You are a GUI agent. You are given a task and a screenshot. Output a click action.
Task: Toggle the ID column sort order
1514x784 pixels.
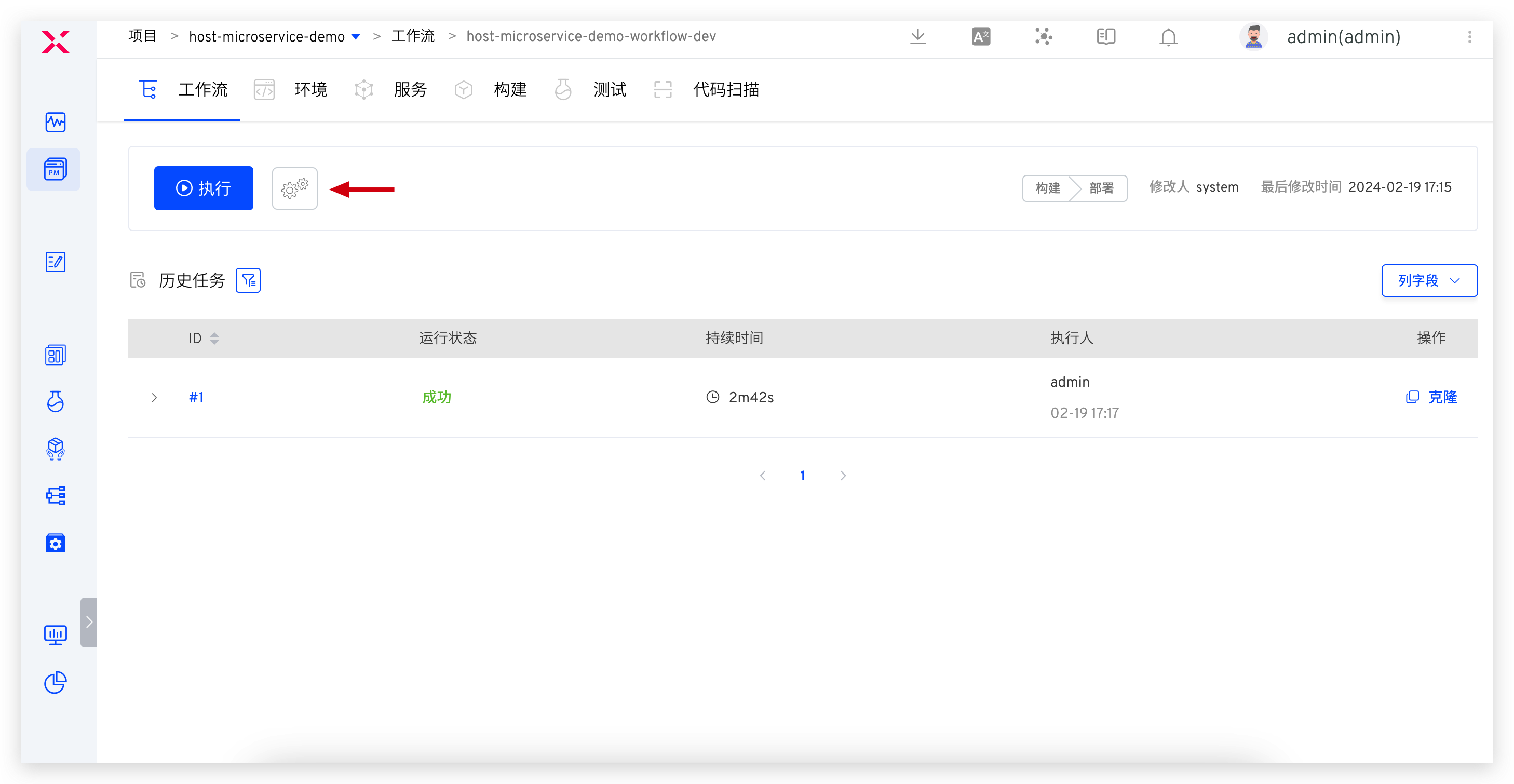click(214, 338)
